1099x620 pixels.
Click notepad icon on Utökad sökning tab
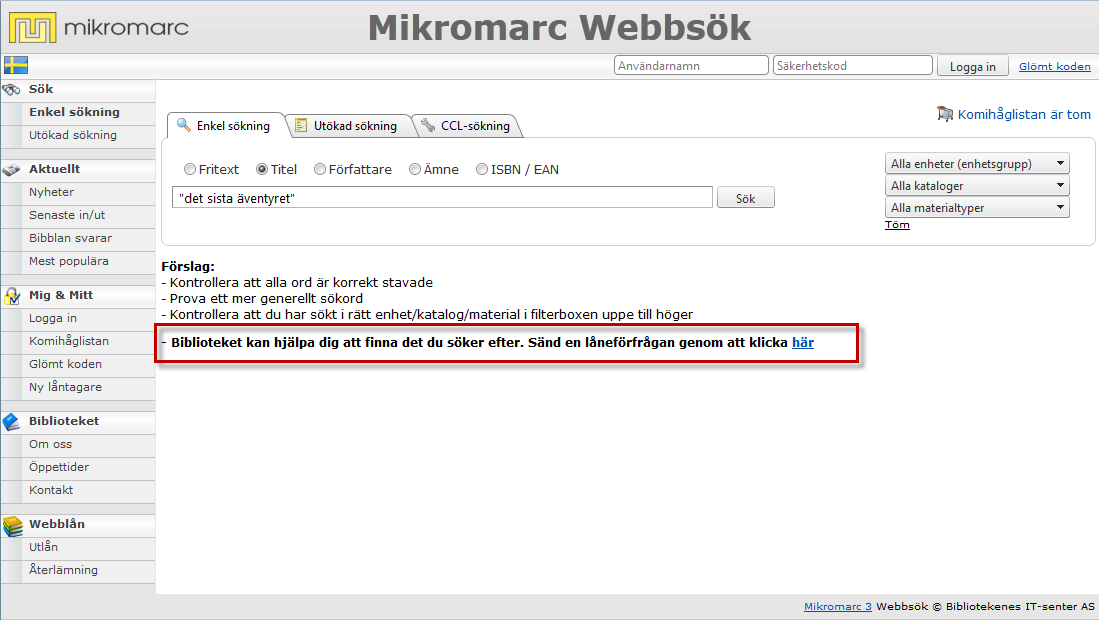[301, 125]
